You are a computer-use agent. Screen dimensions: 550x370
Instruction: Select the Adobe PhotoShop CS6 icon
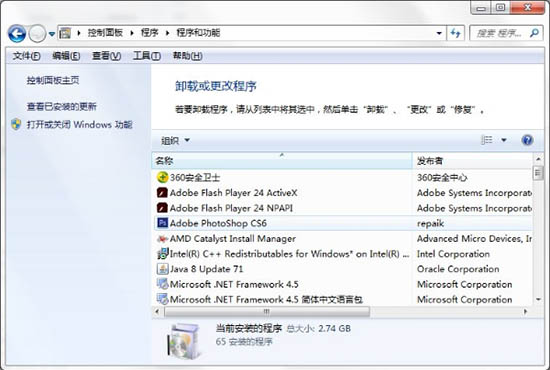click(x=162, y=223)
